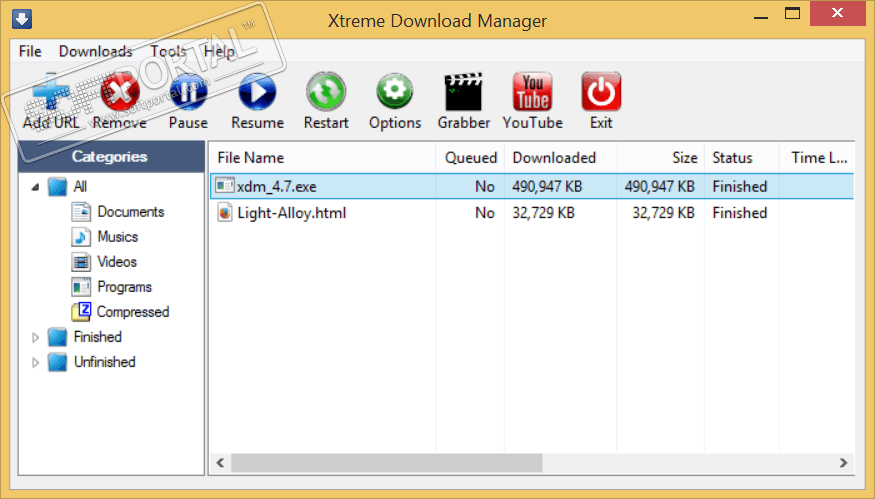The height and width of the screenshot is (499, 875).
Task: Click the Programs category icon
Action: [81, 287]
